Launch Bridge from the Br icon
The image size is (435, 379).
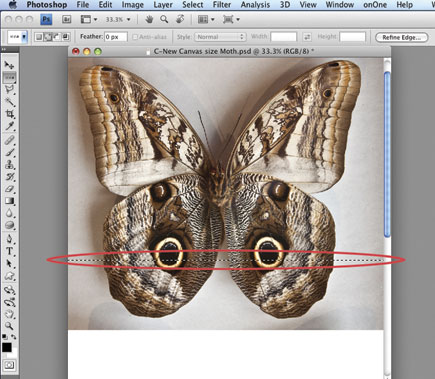(67, 19)
